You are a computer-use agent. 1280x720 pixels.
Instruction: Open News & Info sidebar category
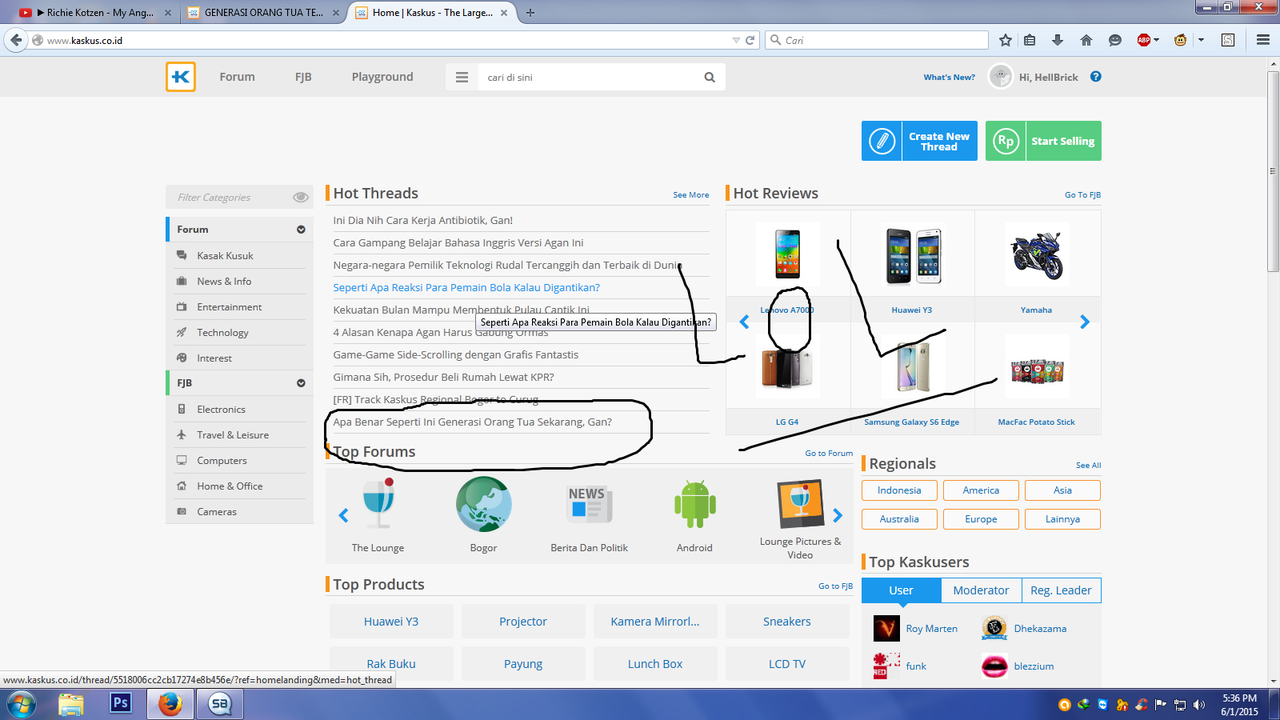[x=224, y=281]
